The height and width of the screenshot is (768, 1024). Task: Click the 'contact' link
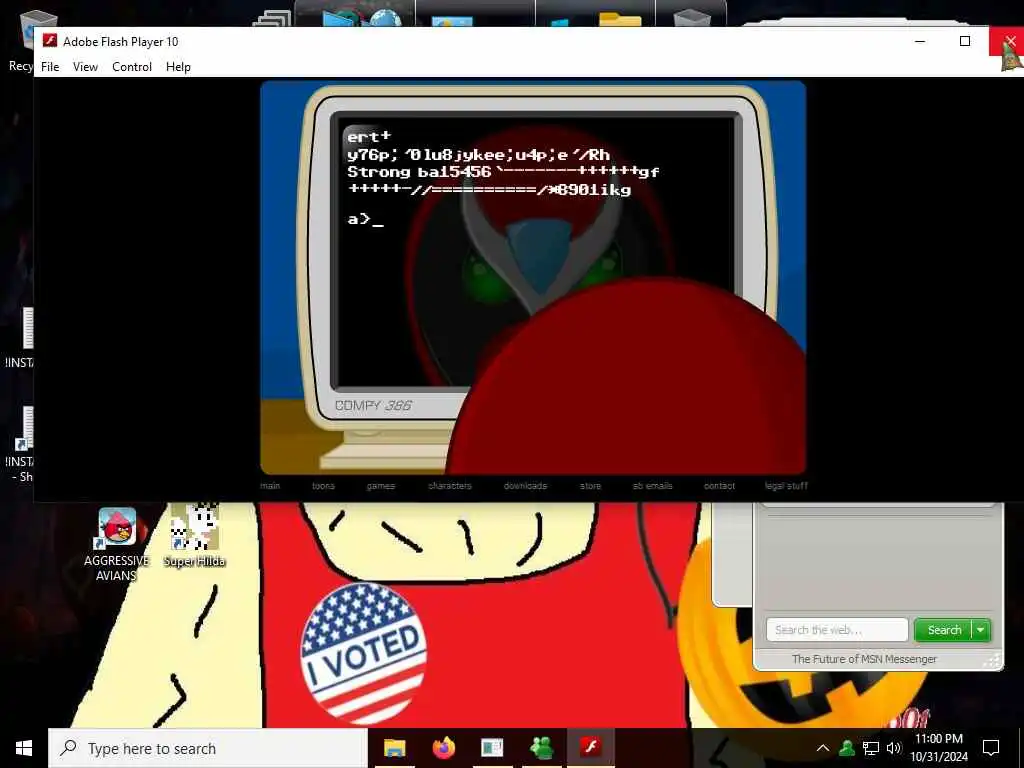[720, 486]
